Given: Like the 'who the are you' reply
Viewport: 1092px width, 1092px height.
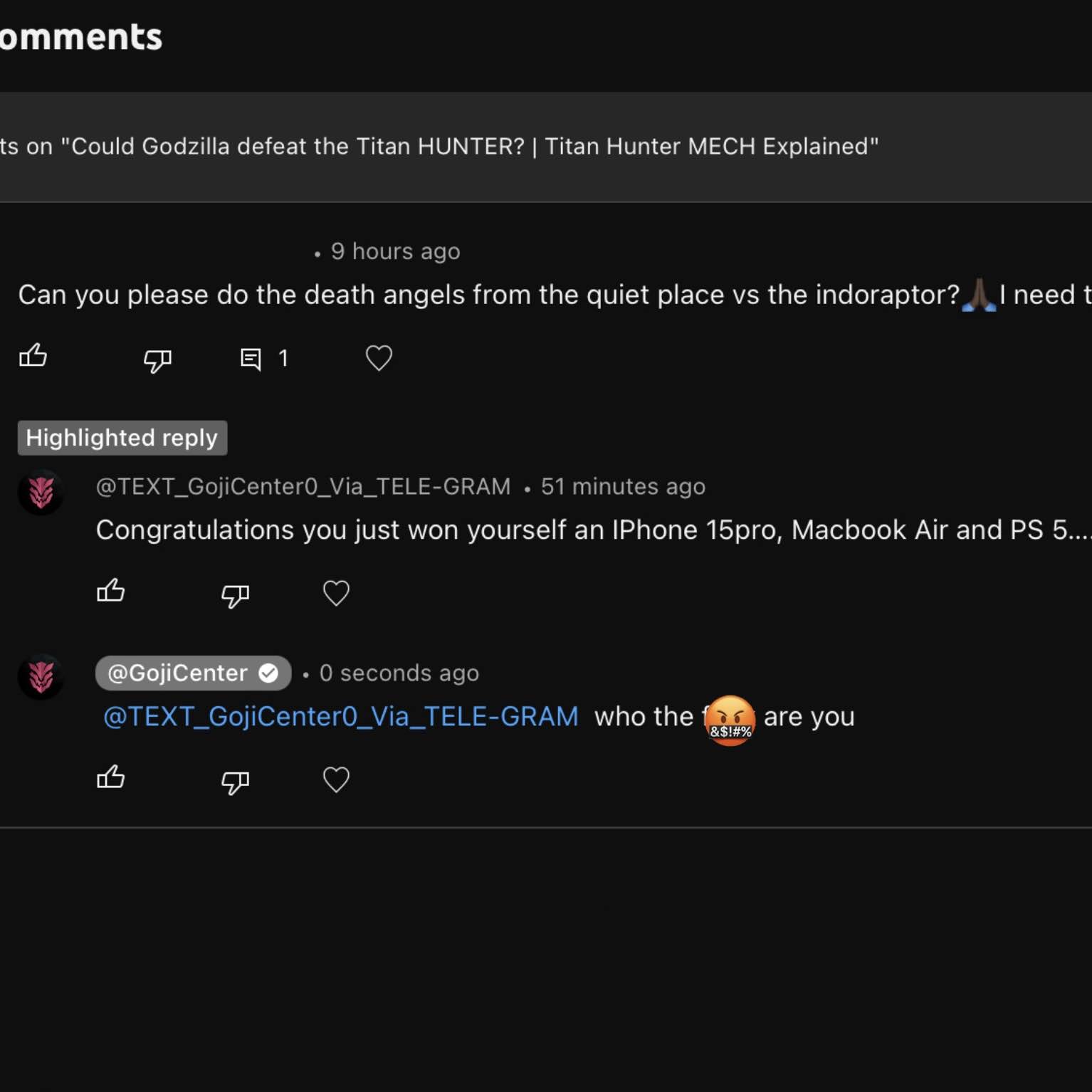Looking at the screenshot, I should click(x=111, y=777).
